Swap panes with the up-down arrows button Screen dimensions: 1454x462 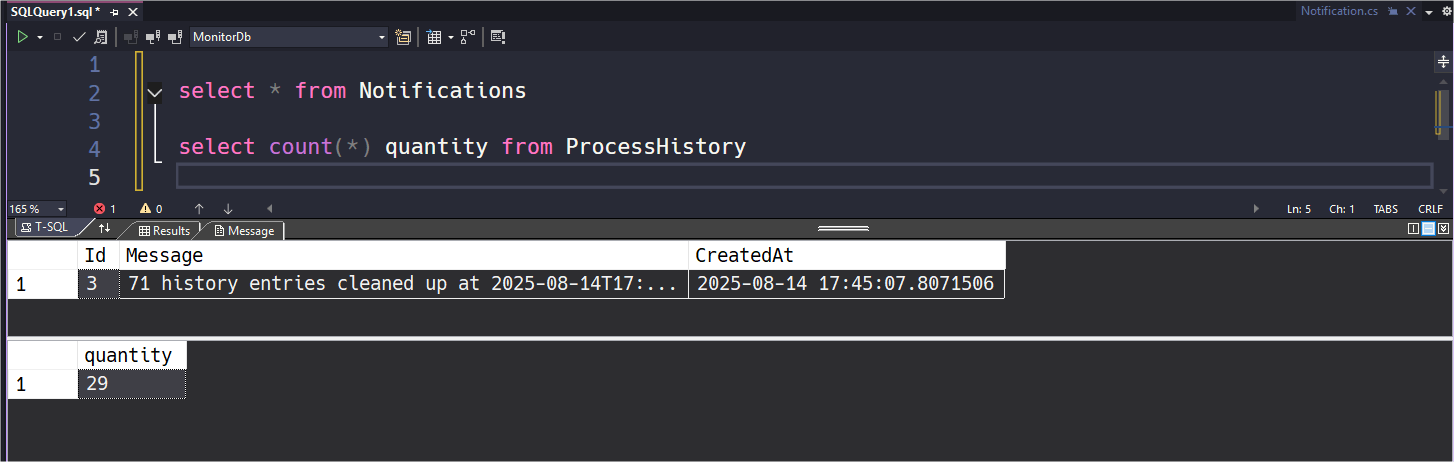(104, 229)
